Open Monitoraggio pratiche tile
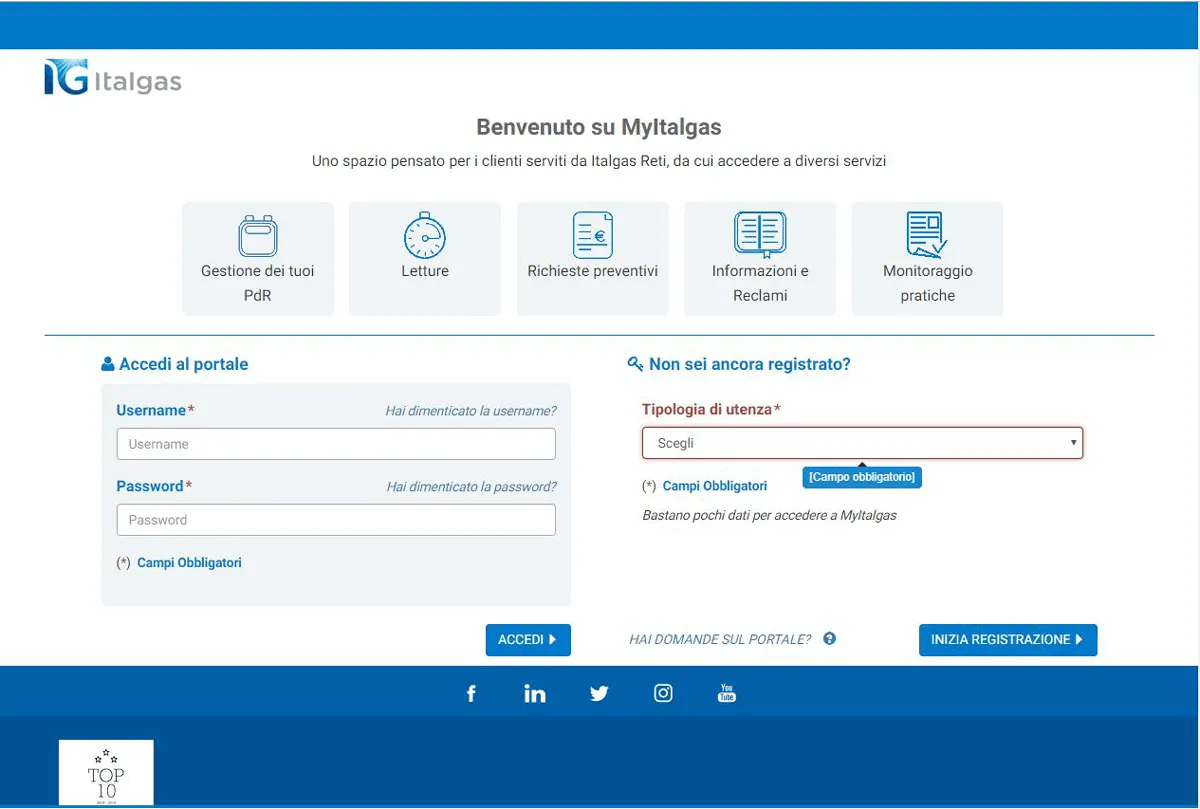Screen dimensions: 1200x809 928,259
